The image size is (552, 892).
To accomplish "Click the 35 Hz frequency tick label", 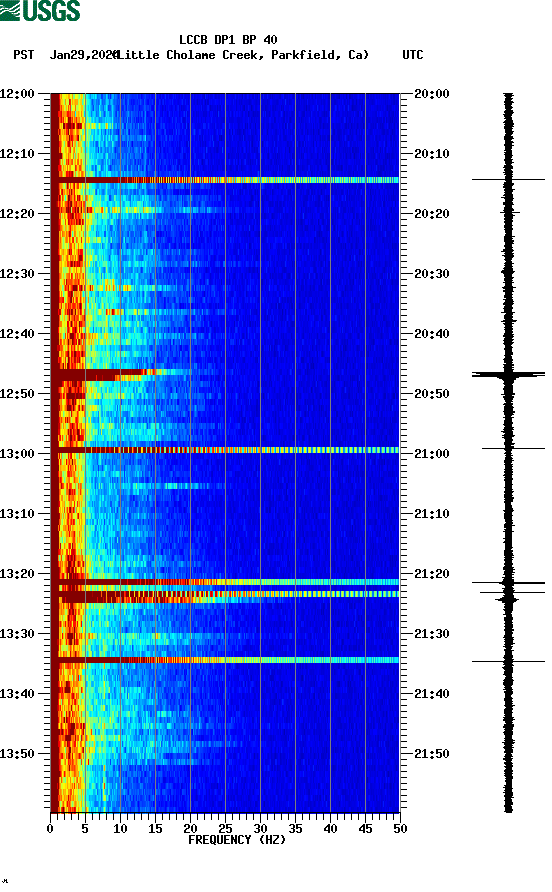I will [295, 829].
